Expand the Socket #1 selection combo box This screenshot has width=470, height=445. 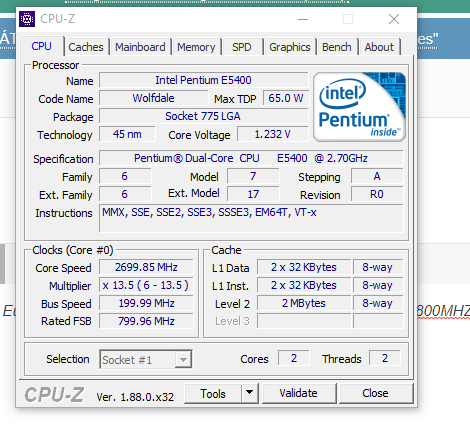coord(146,359)
